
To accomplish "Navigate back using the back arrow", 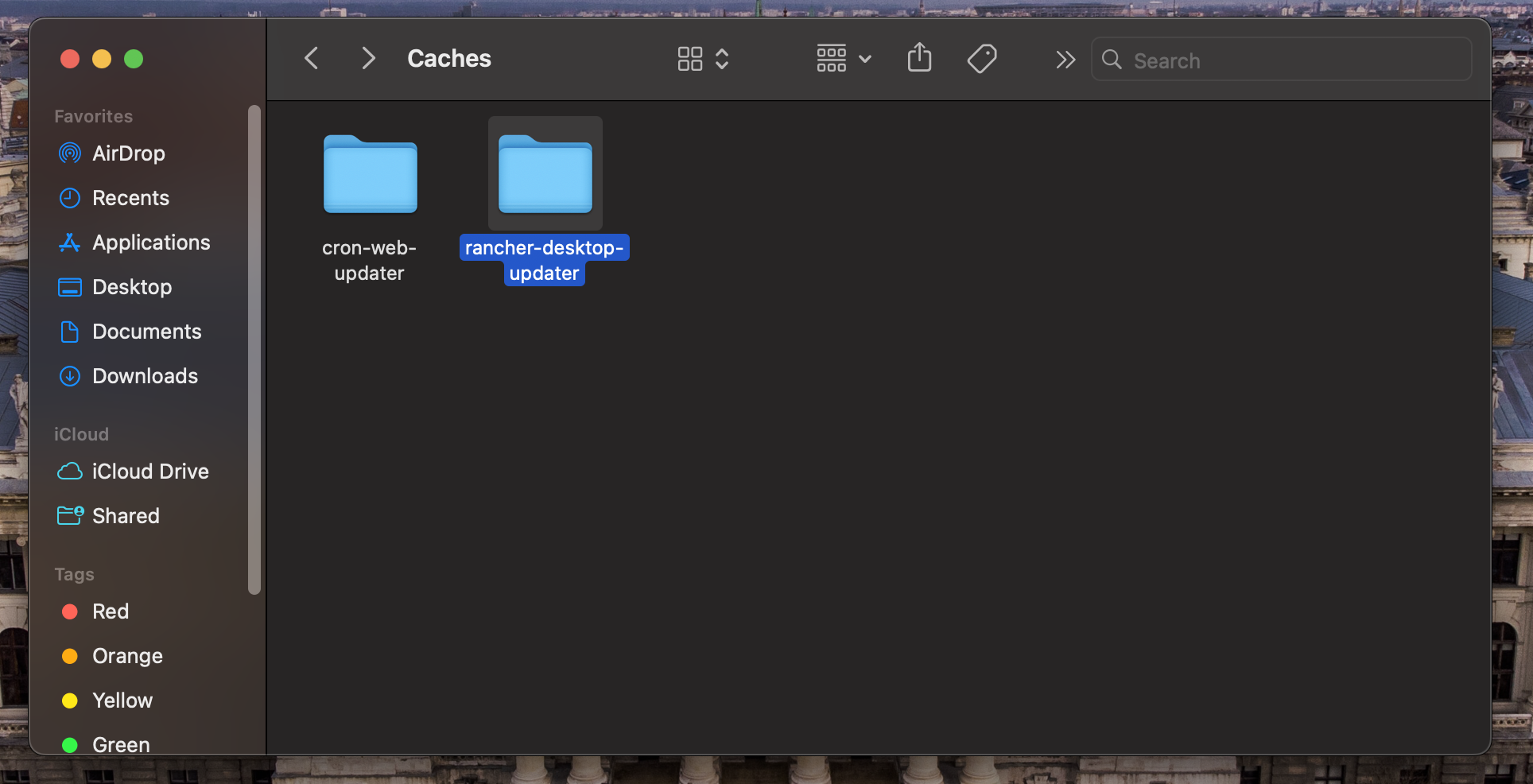I will click(311, 58).
